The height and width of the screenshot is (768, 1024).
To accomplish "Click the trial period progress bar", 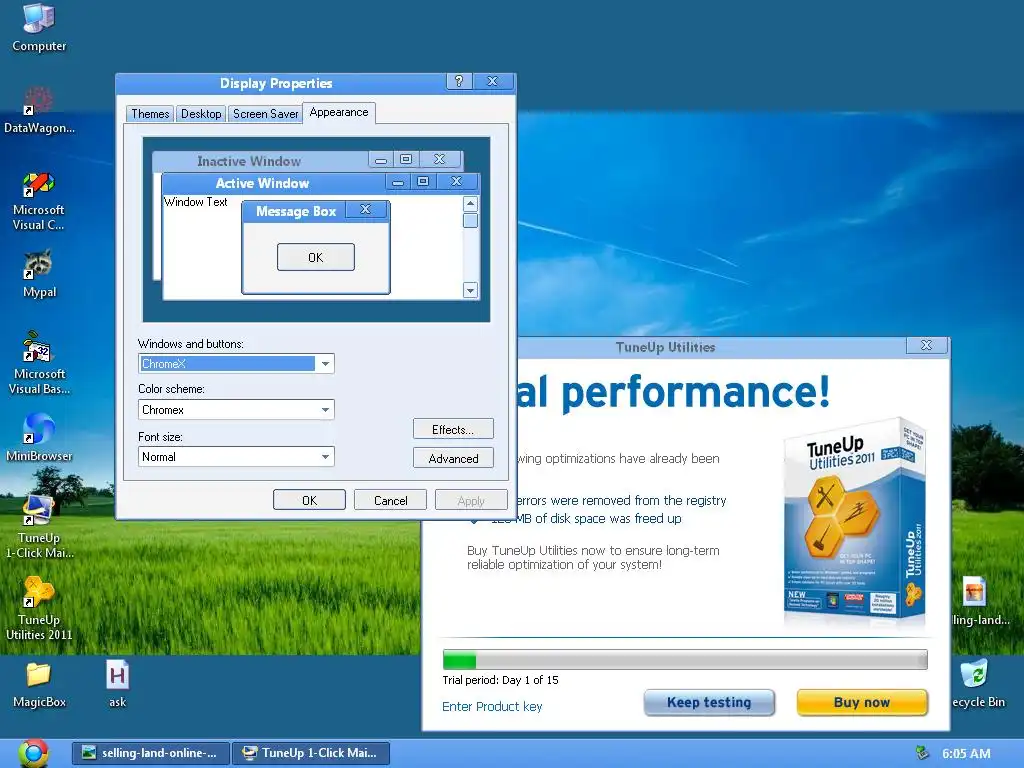I will [x=685, y=660].
